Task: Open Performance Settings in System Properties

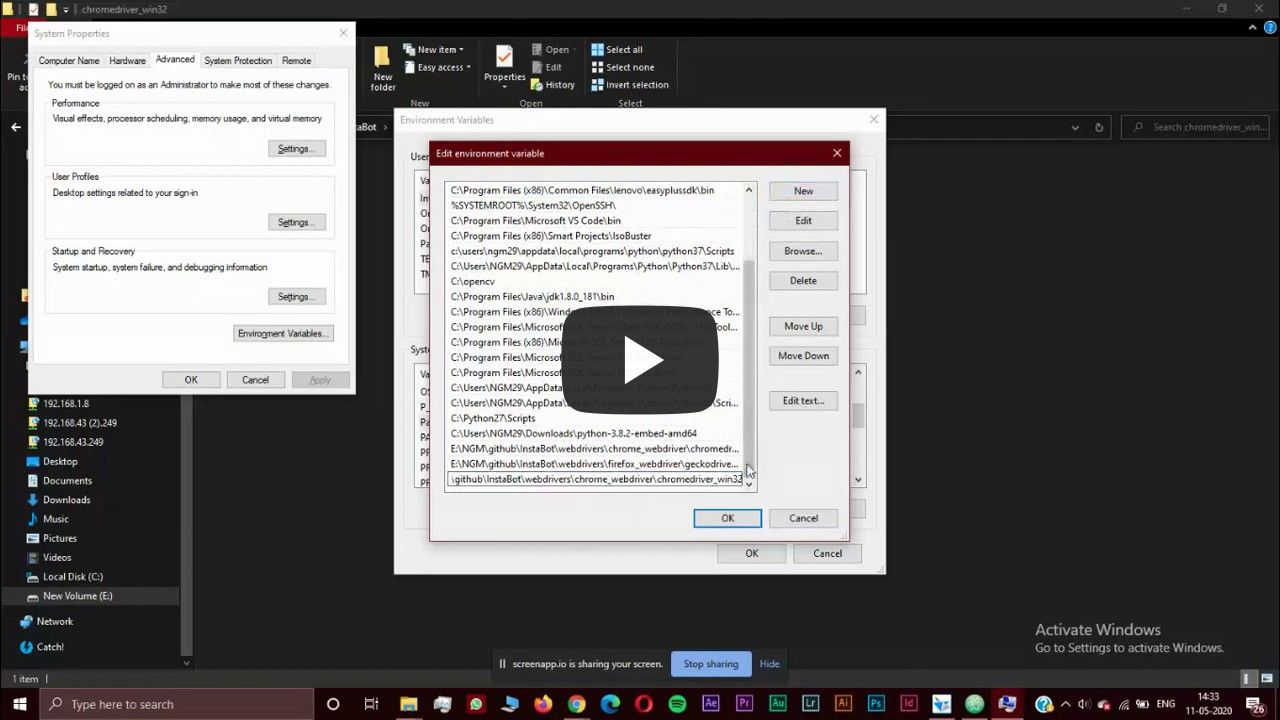Action: 296,148
